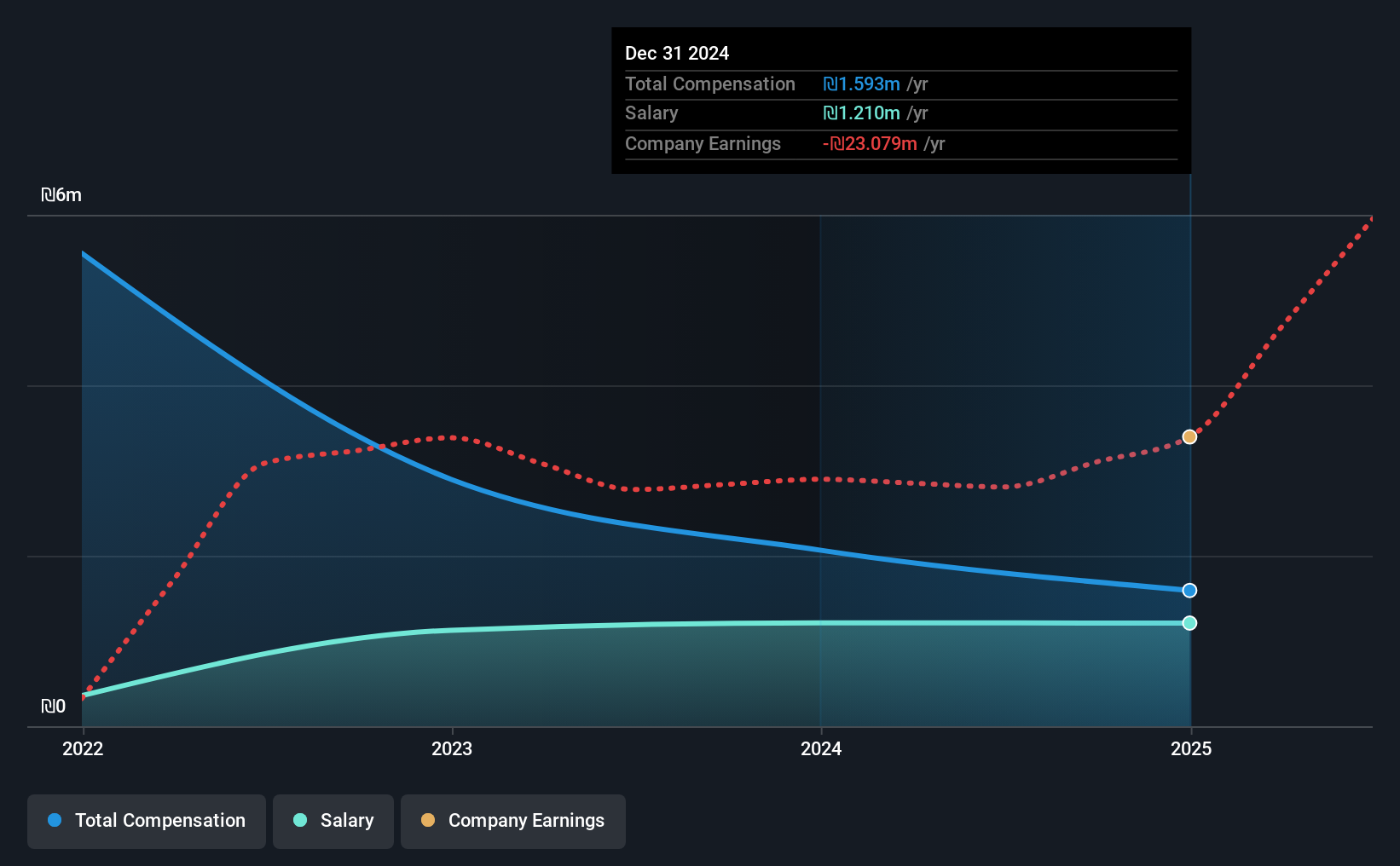Toggle the Salary legend button
Image resolution: width=1400 pixels, height=866 pixels.
pos(333,821)
